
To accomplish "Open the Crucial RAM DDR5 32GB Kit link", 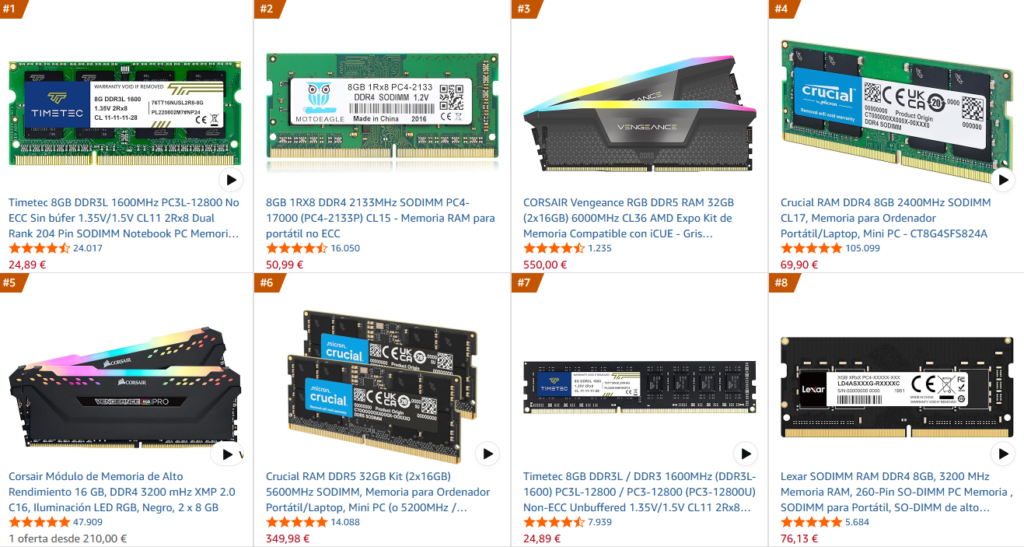I will (378, 492).
